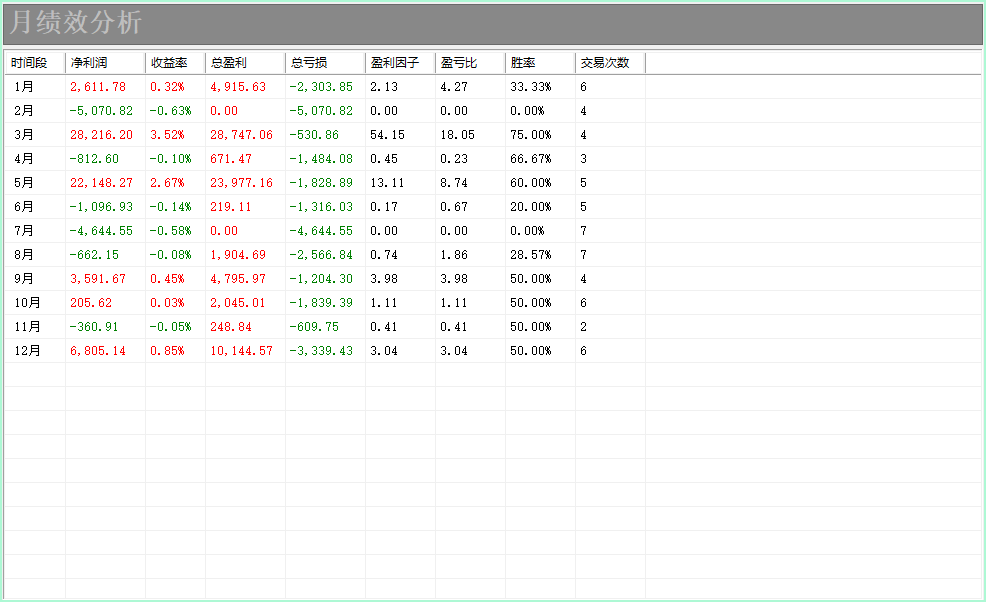This screenshot has width=986, height=602.
Task: Click net profit value 2,611.78
Action: (98, 87)
